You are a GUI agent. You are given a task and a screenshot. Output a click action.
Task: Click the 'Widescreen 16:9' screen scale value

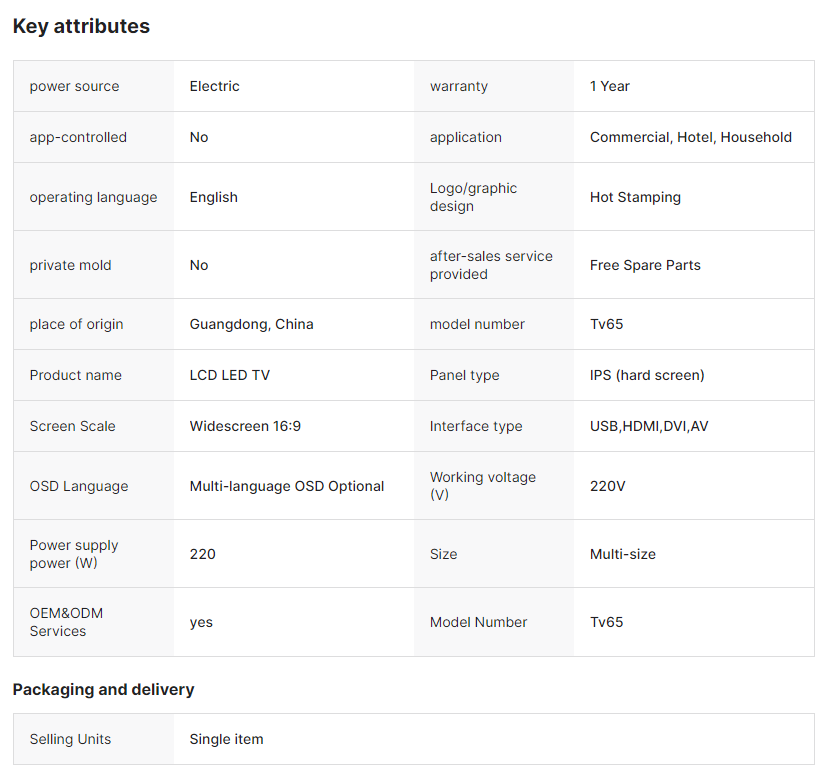point(245,426)
